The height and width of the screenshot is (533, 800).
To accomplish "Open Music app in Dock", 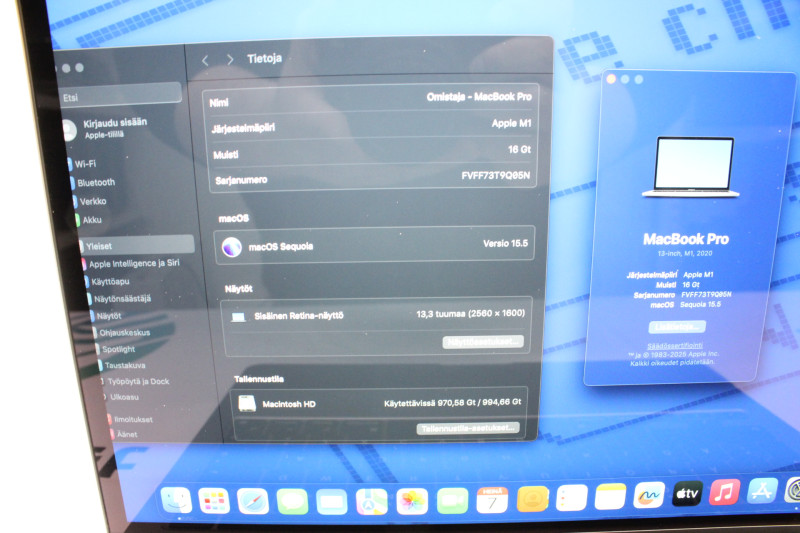I will coord(724,492).
